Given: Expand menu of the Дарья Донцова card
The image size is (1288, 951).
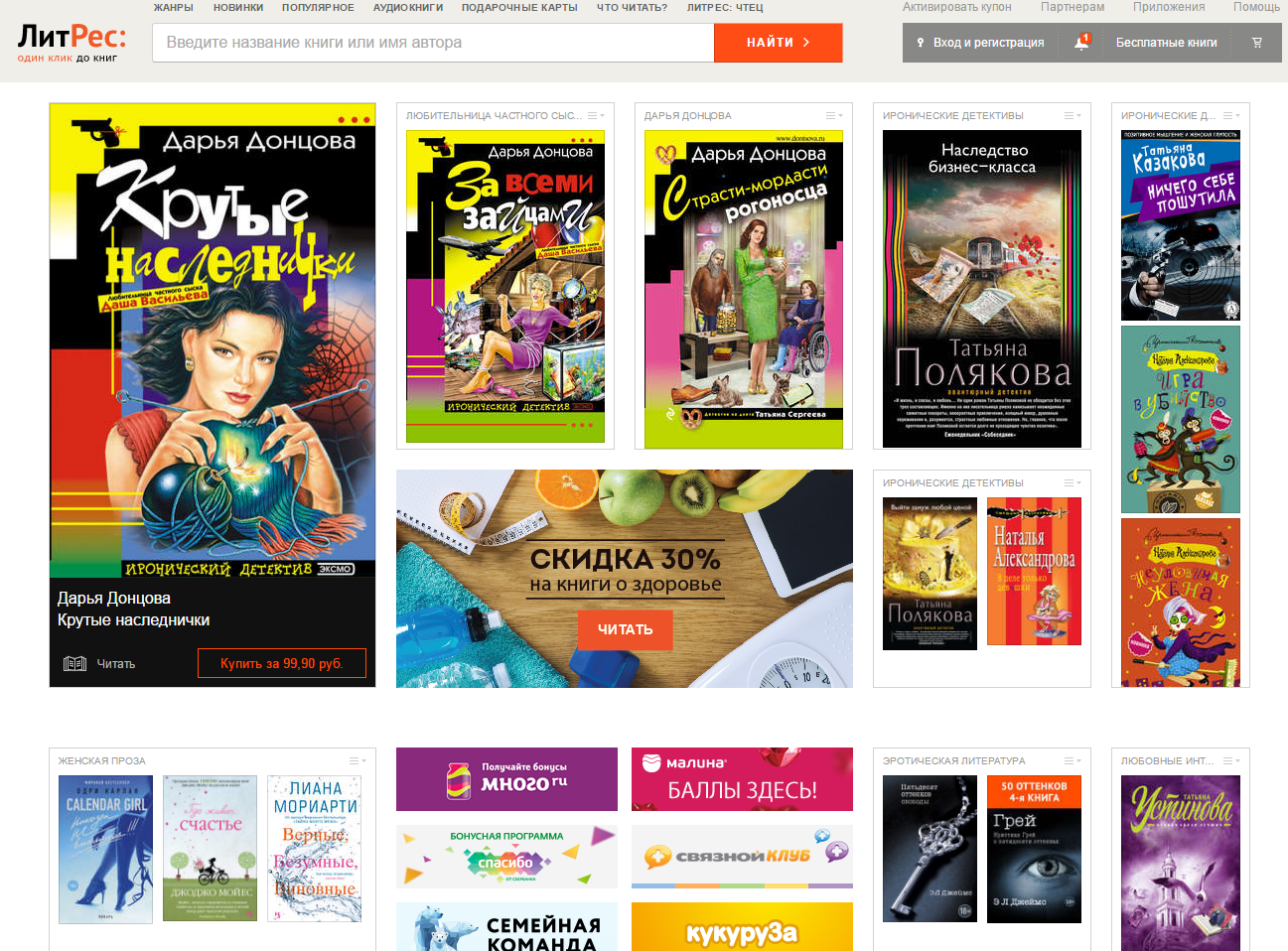Looking at the screenshot, I should [834, 116].
